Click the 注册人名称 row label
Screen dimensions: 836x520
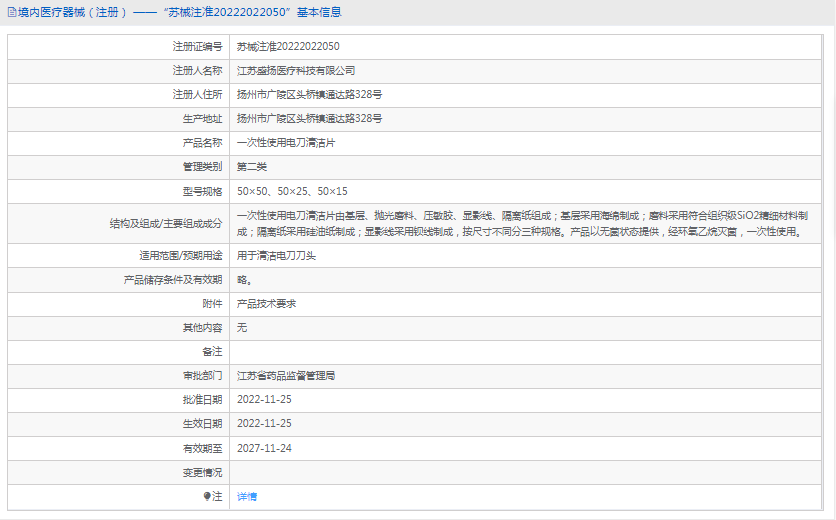pyautogui.click(x=197, y=70)
